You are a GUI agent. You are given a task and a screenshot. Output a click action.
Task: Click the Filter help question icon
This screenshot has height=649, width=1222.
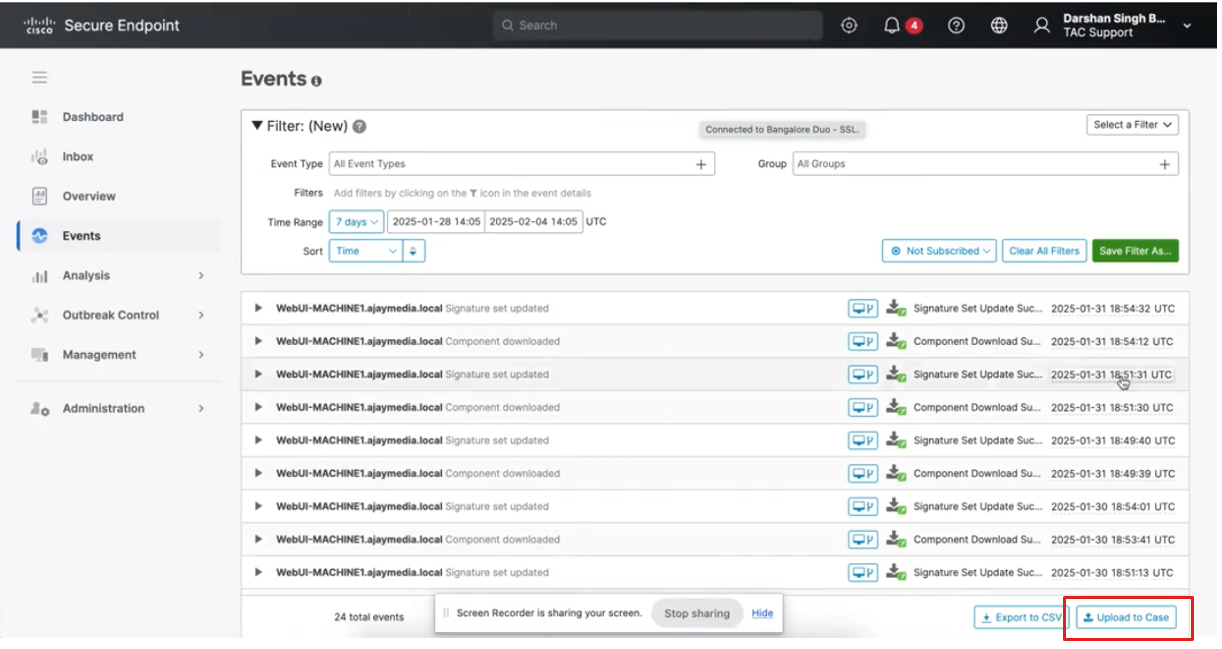click(x=359, y=127)
